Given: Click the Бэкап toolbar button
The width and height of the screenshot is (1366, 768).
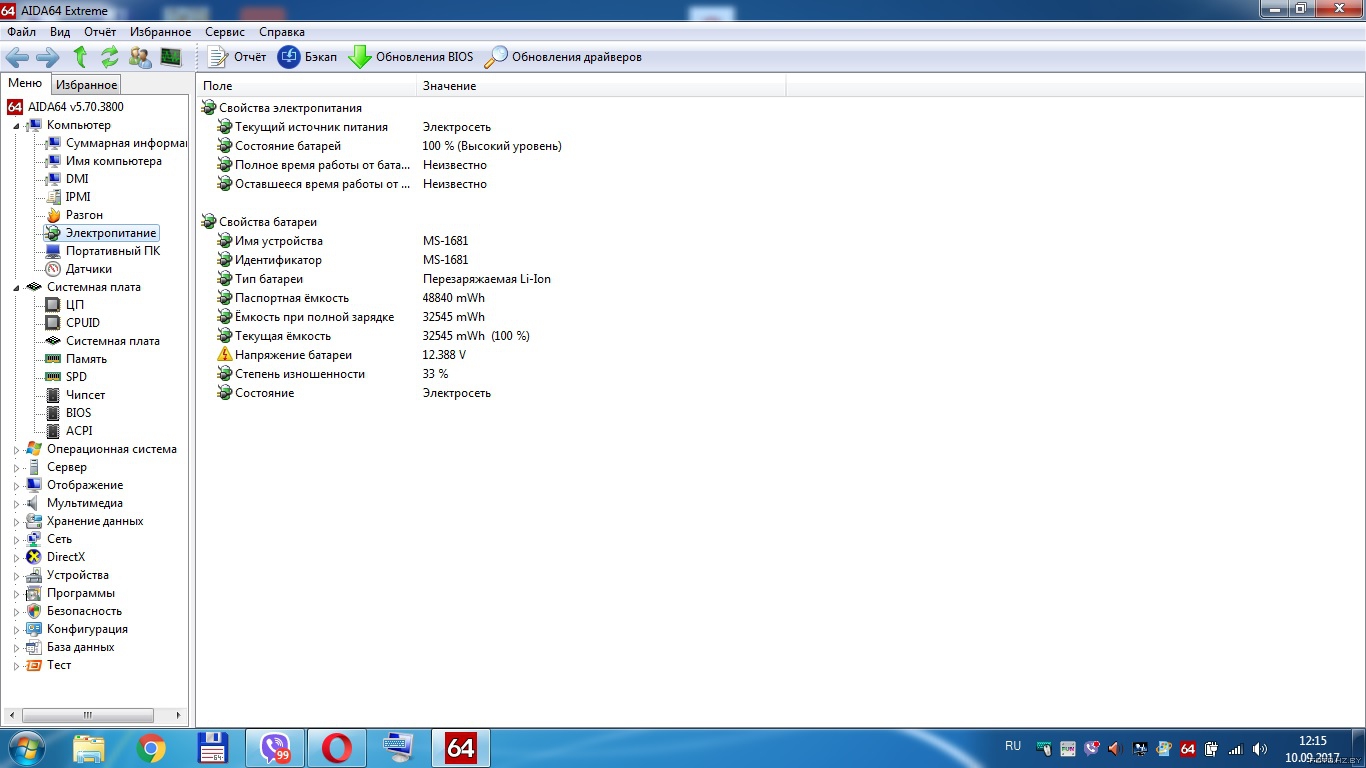Looking at the screenshot, I should click(x=307, y=57).
